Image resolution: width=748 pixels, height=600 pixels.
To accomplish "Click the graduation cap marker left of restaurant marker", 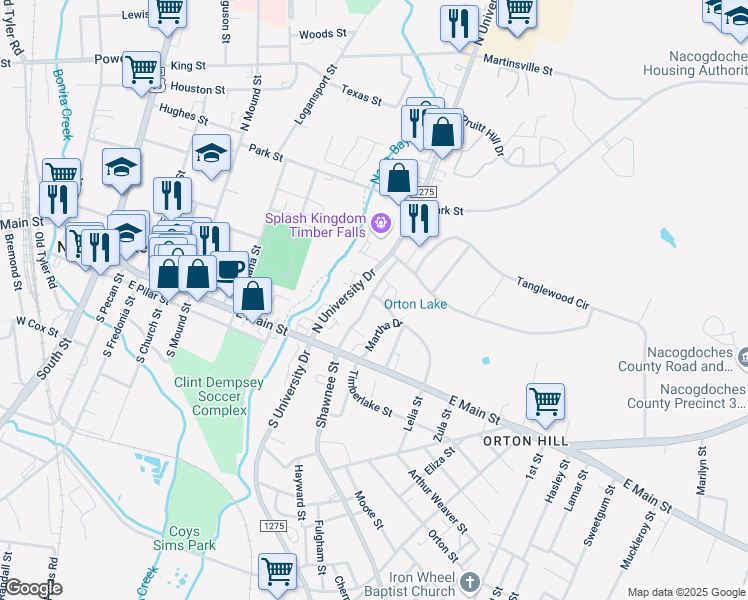I will (122, 169).
